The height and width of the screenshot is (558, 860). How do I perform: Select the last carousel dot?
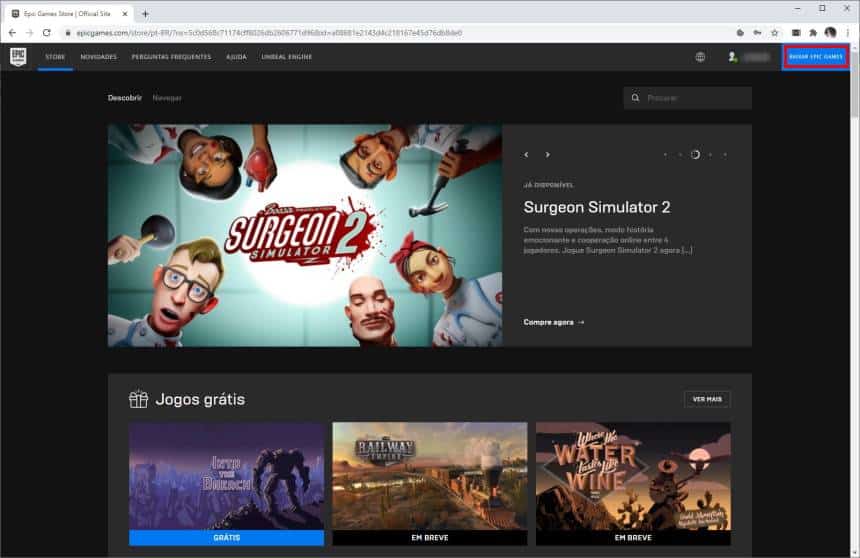point(725,155)
